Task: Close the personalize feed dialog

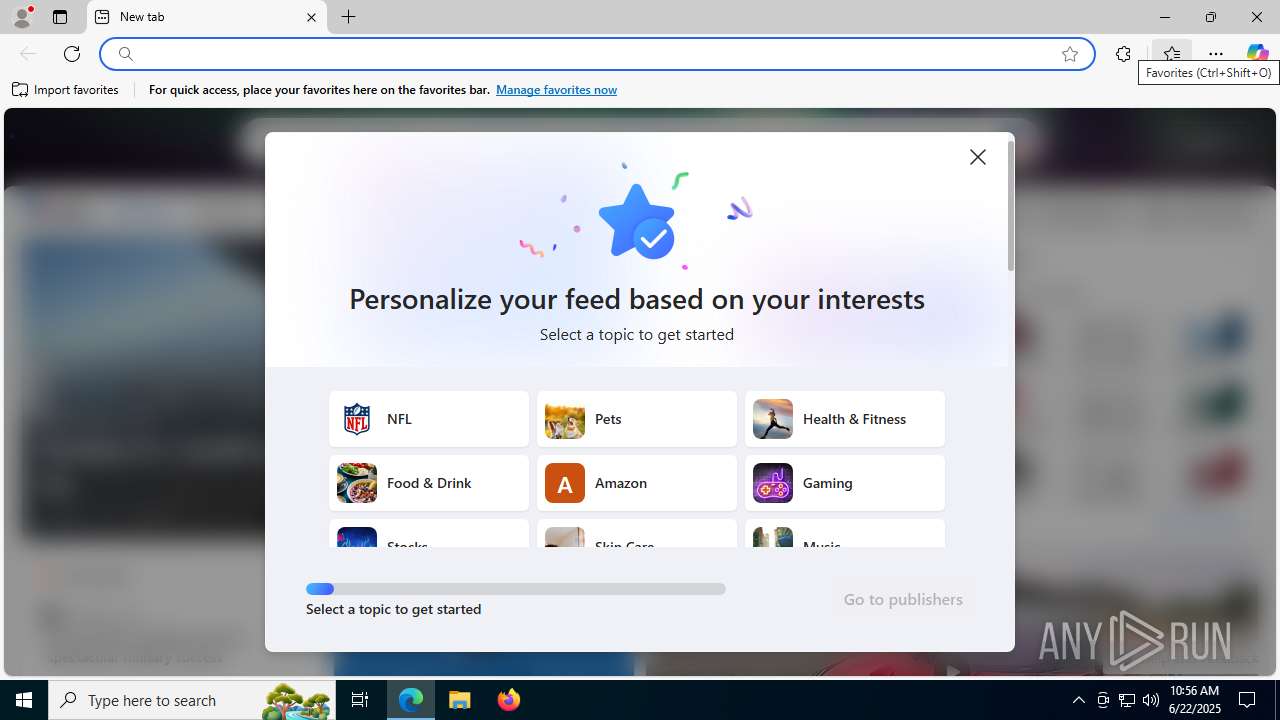Action: pyautogui.click(x=978, y=157)
